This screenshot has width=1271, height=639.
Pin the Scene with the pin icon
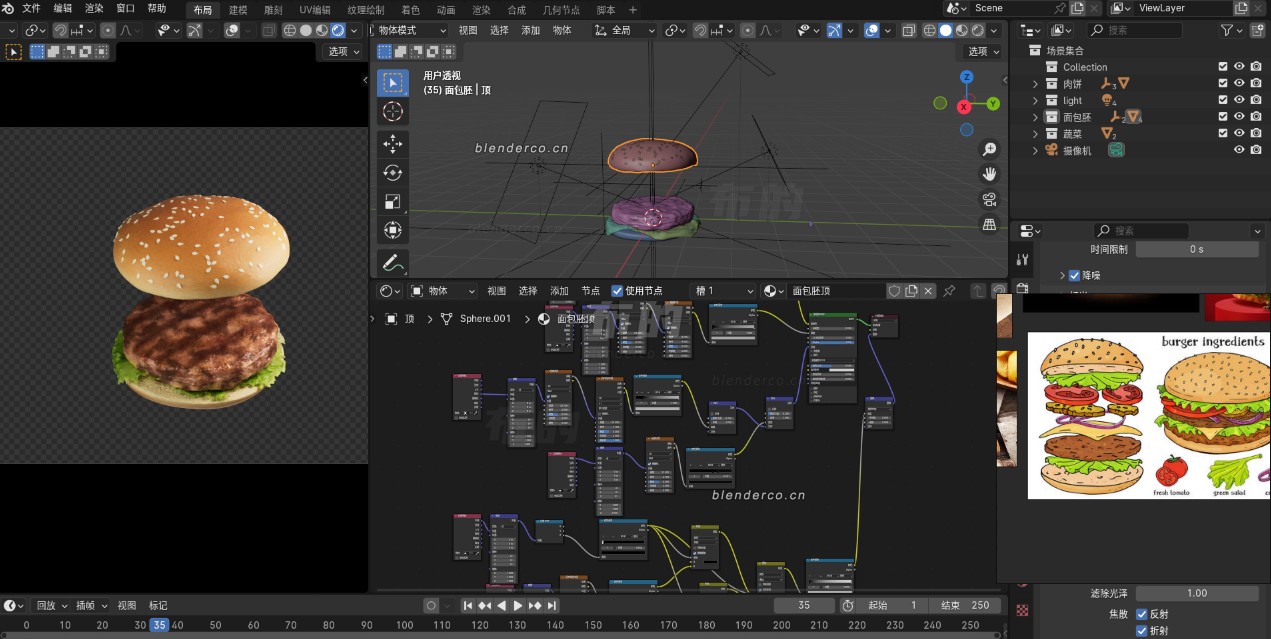point(1061,8)
